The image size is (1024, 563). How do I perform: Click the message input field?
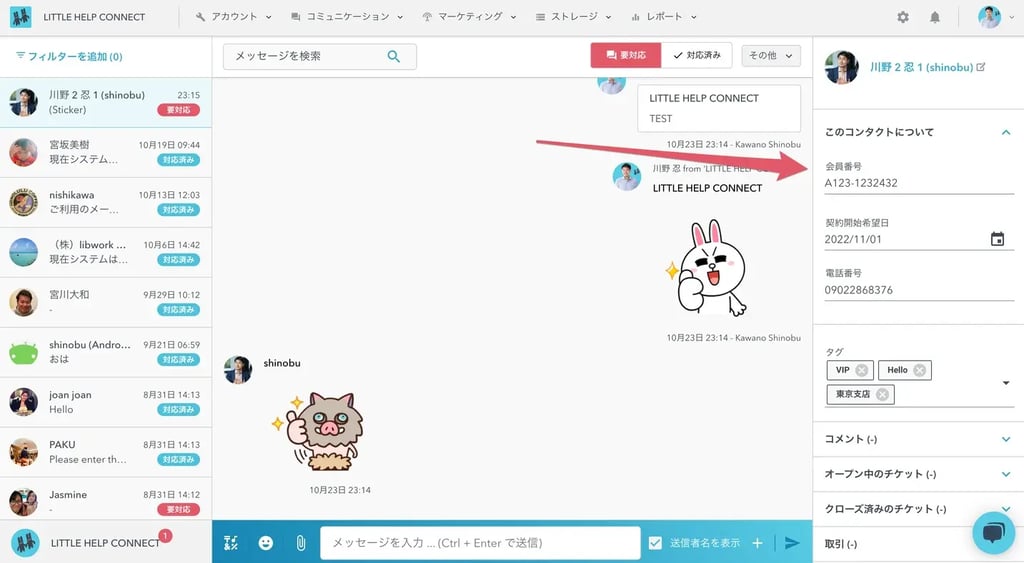pos(480,543)
